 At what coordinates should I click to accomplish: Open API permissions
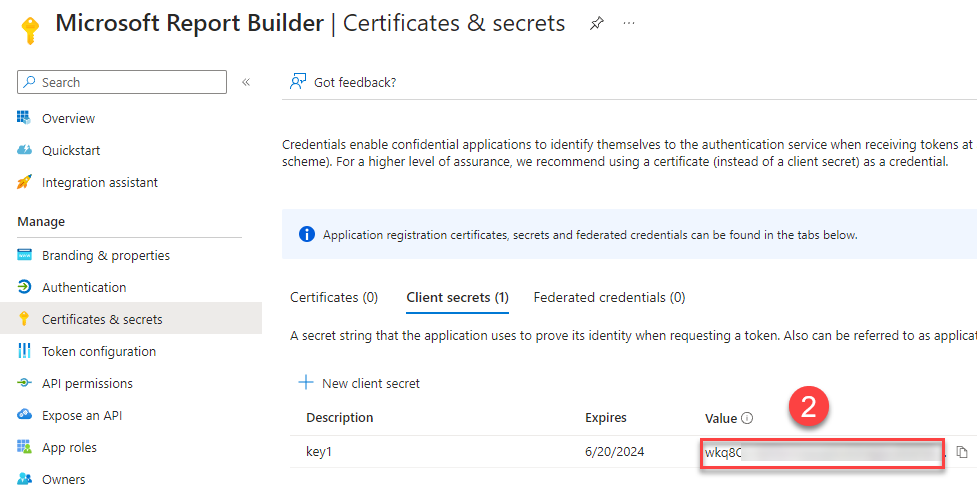pos(87,383)
